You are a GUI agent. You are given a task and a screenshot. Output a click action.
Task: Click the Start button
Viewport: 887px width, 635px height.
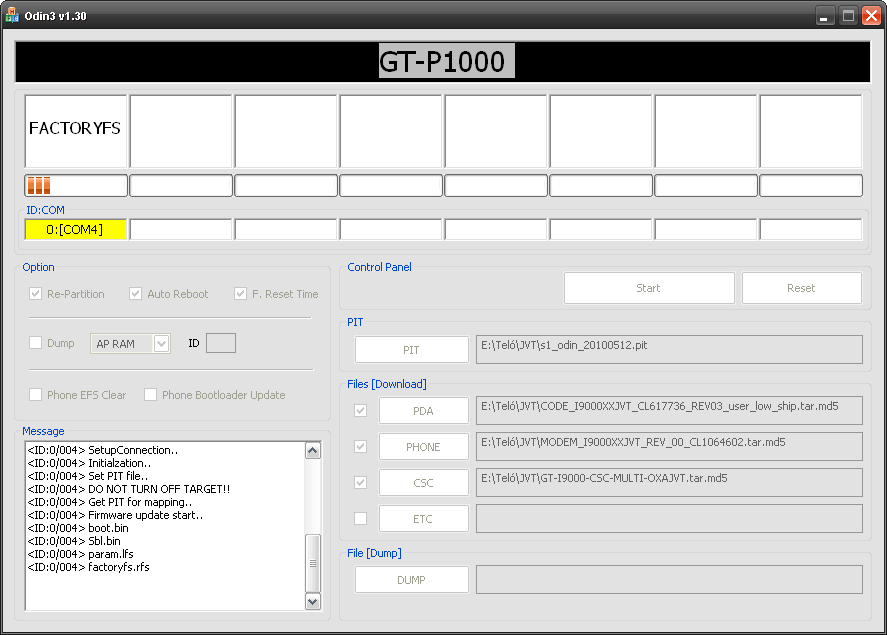tap(649, 288)
